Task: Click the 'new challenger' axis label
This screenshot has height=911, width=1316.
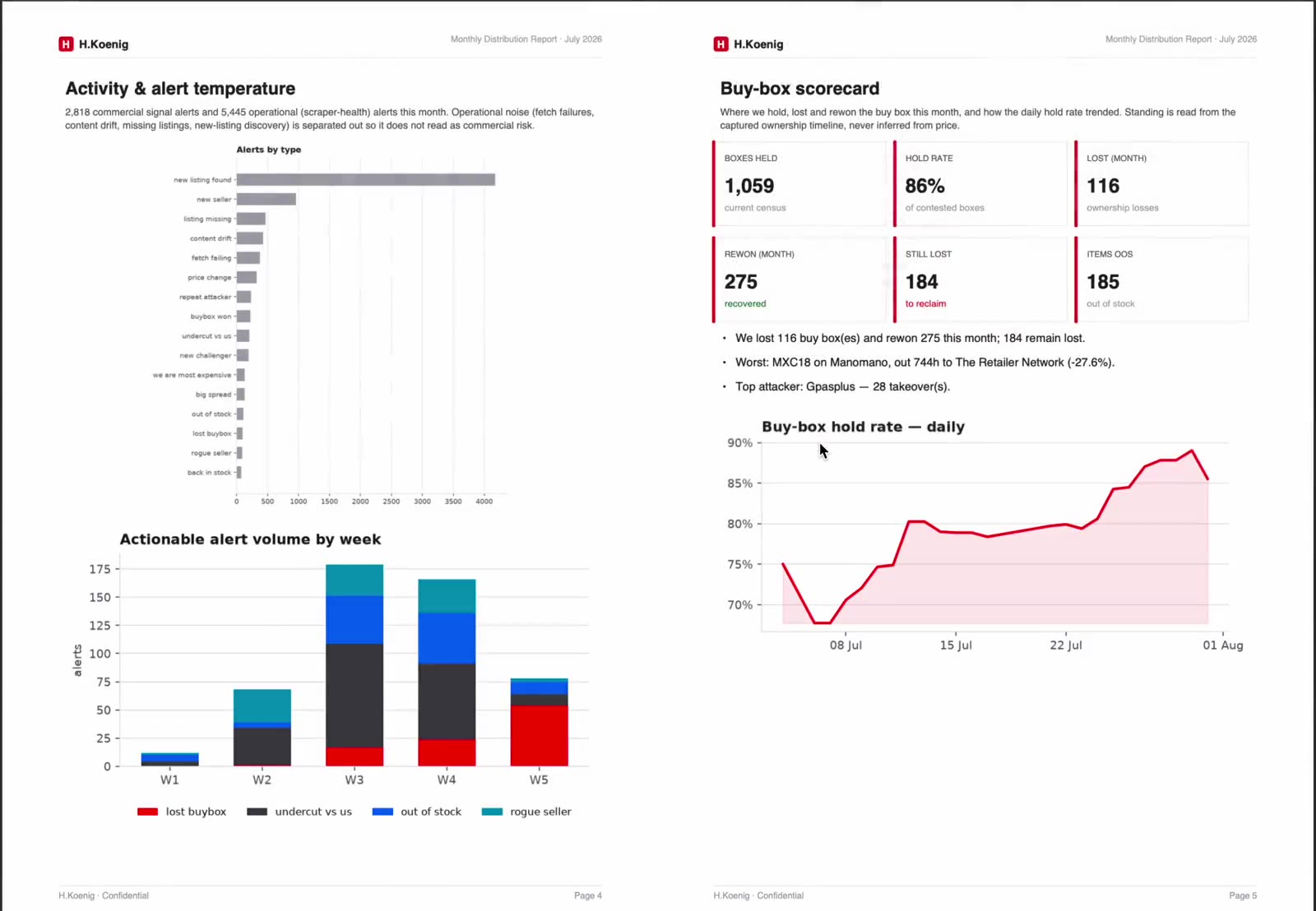Action: (206, 356)
